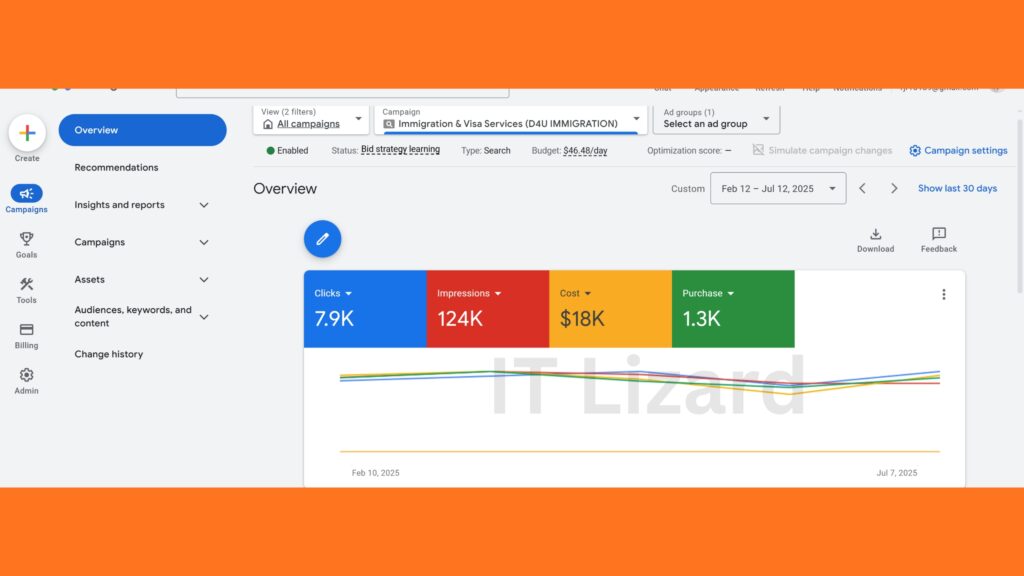The image size is (1024, 576).
Task: Open the Download icon above the chart
Action: [x=876, y=238]
